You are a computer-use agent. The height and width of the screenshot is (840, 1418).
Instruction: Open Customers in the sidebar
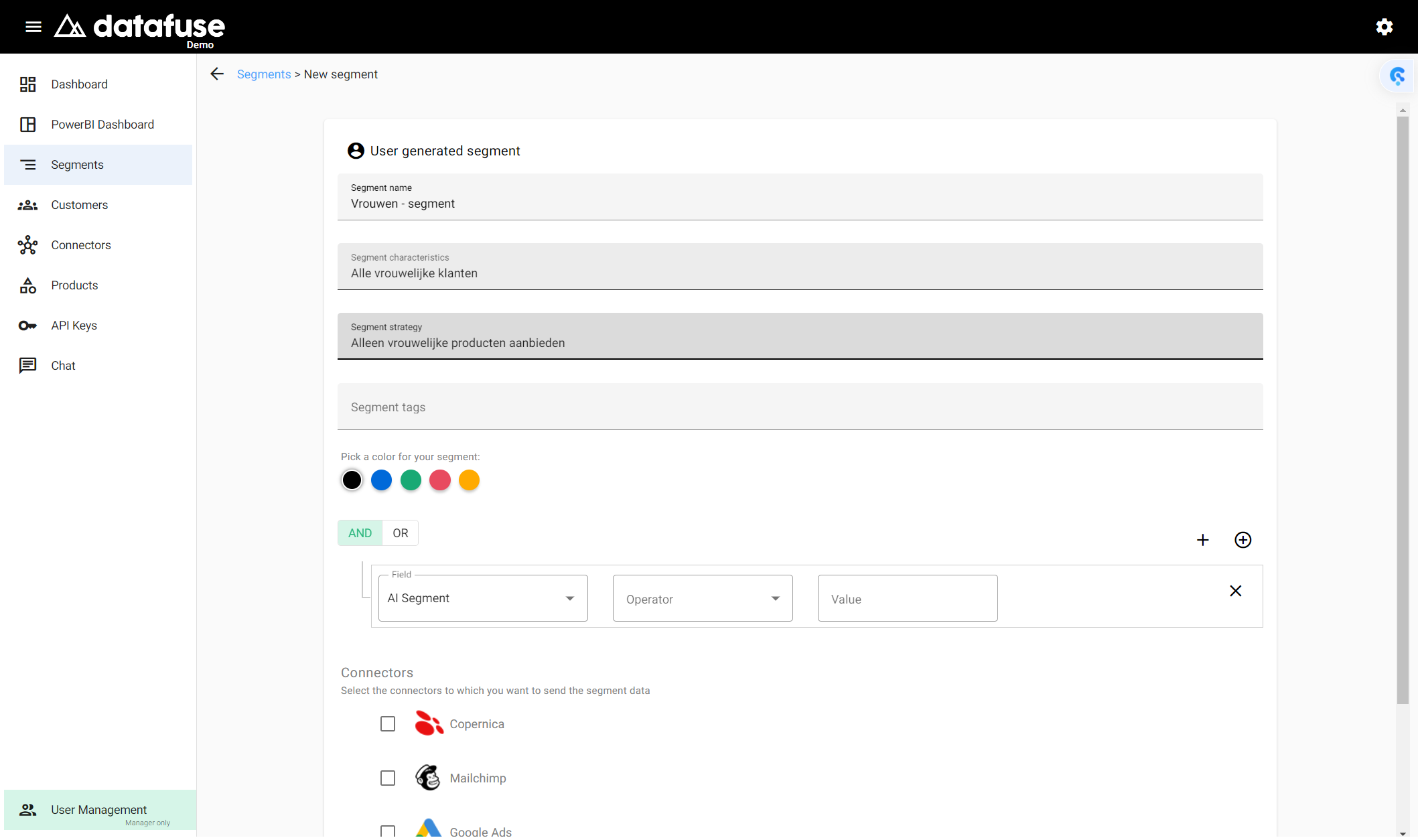click(x=98, y=205)
